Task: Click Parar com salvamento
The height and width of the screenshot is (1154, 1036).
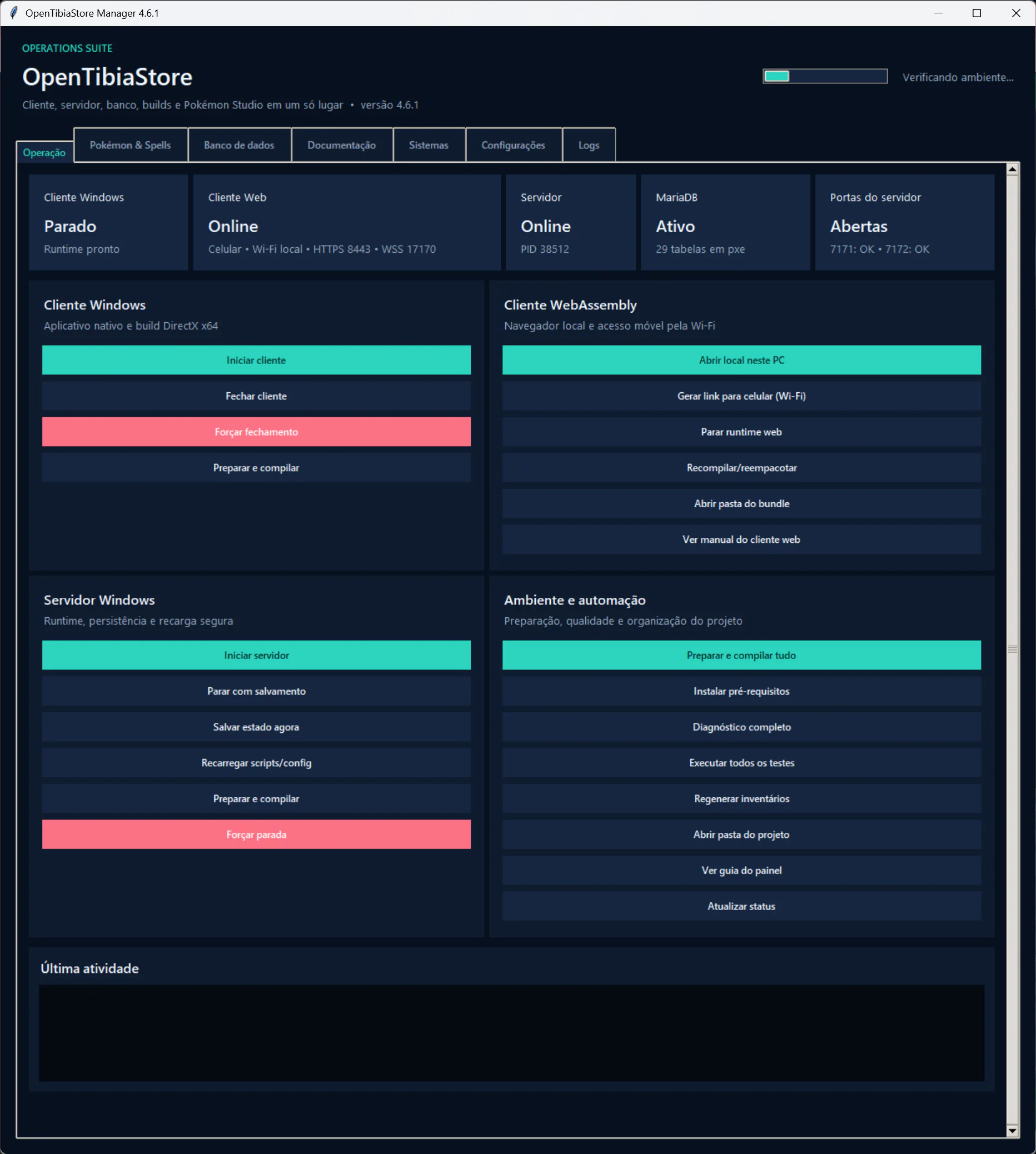Action: (256, 691)
